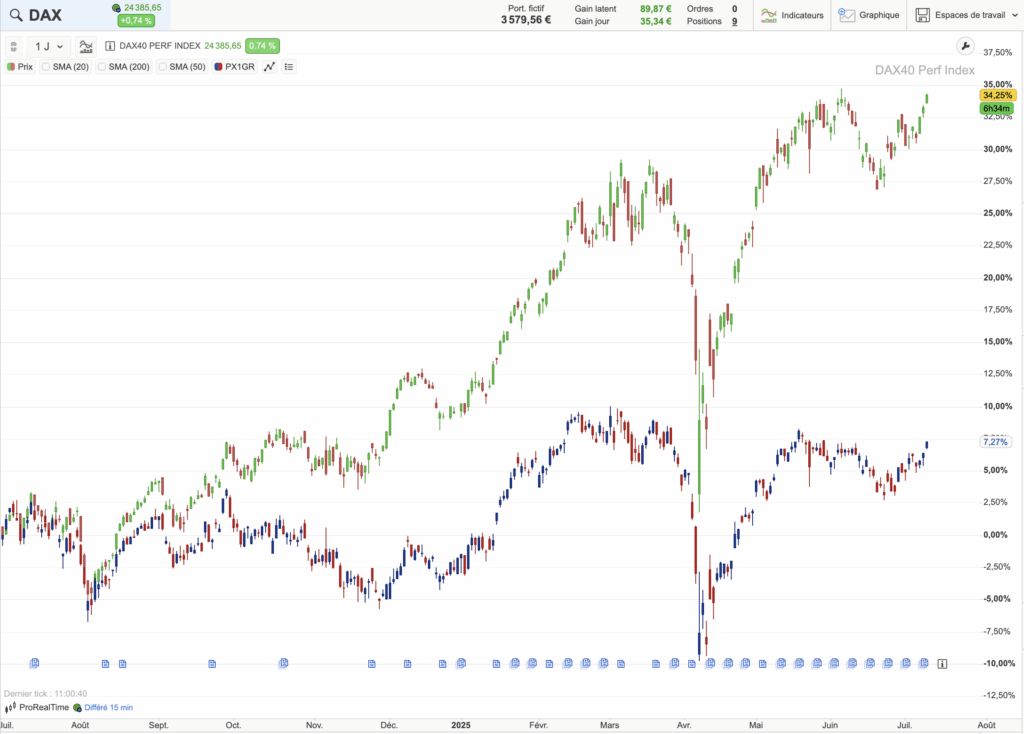Open the chart style icon next to timeframe

tap(86, 46)
